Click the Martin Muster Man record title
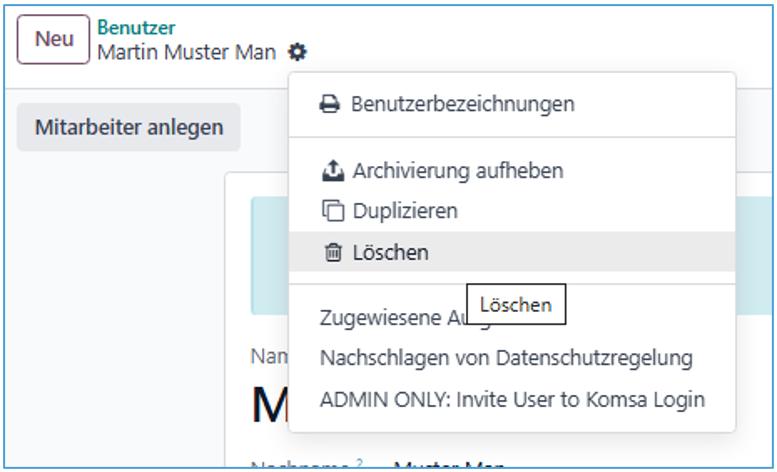This screenshot has width=777, height=472. [x=186, y=52]
